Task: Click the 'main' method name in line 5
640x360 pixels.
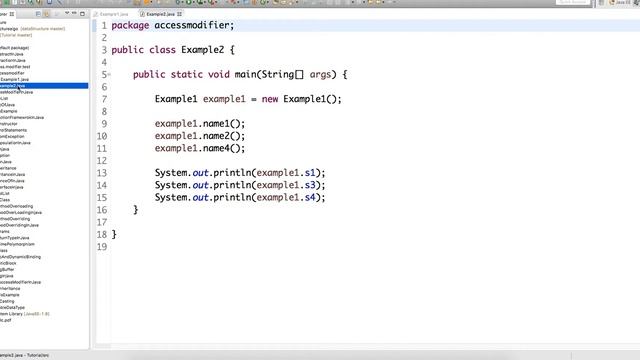Action: [x=245, y=74]
